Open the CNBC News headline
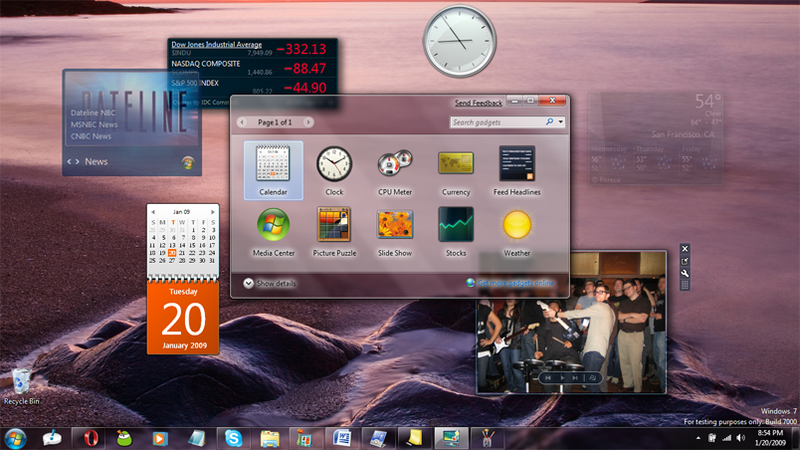800x450 pixels. click(x=91, y=136)
